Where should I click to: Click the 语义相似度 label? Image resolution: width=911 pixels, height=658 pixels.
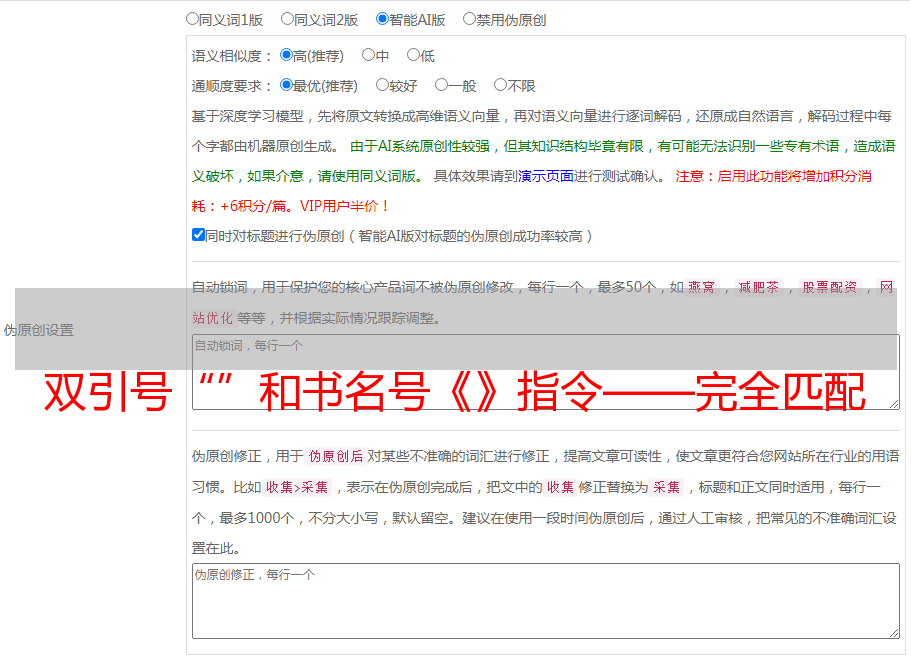231,56
